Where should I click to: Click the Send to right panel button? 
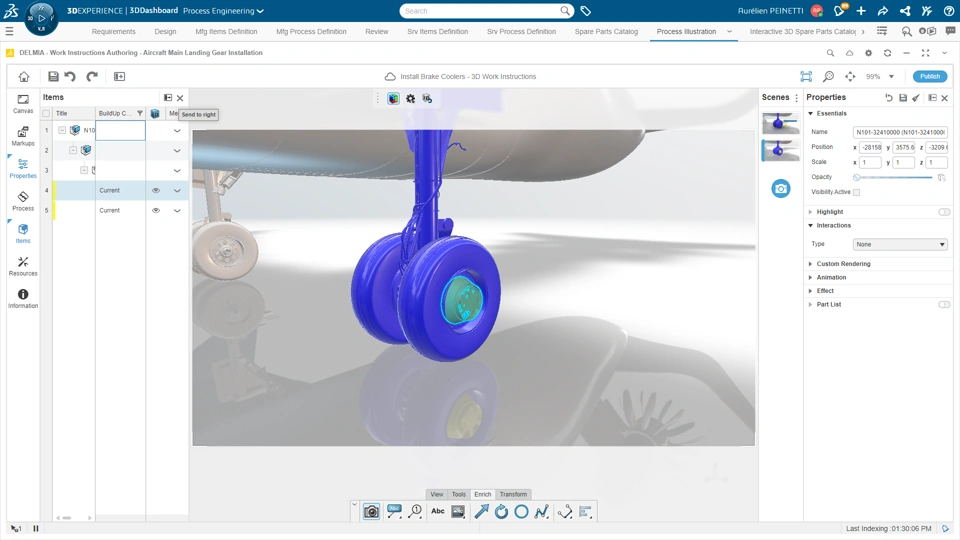tap(168, 98)
